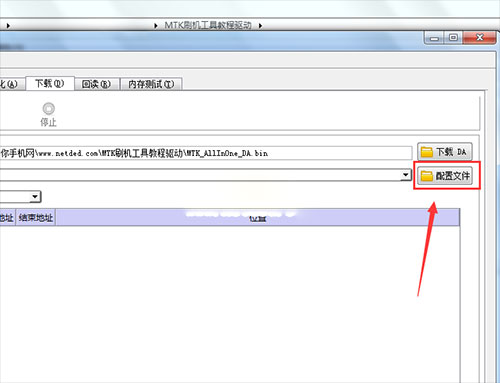This screenshot has width=500, height=383.
Task: Click the 配置文件 scatter file button
Action: point(445,176)
